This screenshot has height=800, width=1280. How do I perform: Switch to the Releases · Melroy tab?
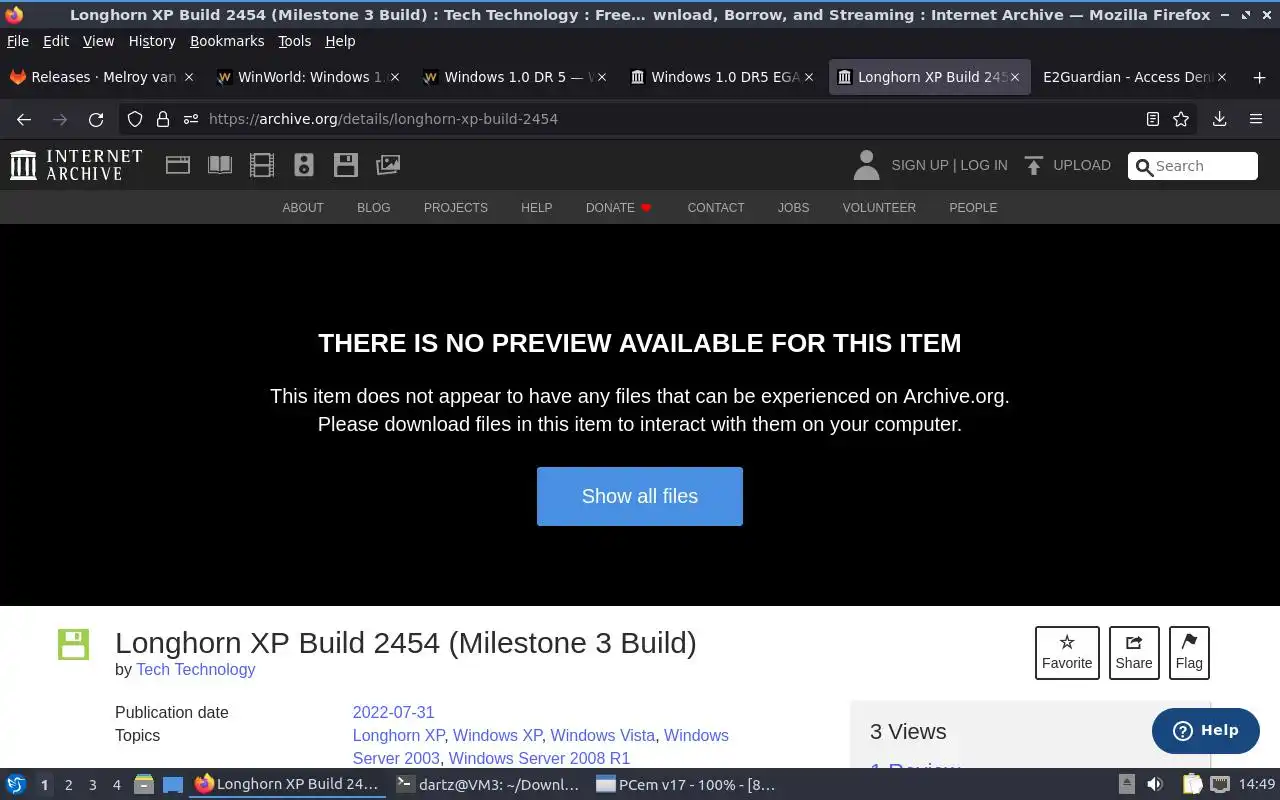coord(100,77)
